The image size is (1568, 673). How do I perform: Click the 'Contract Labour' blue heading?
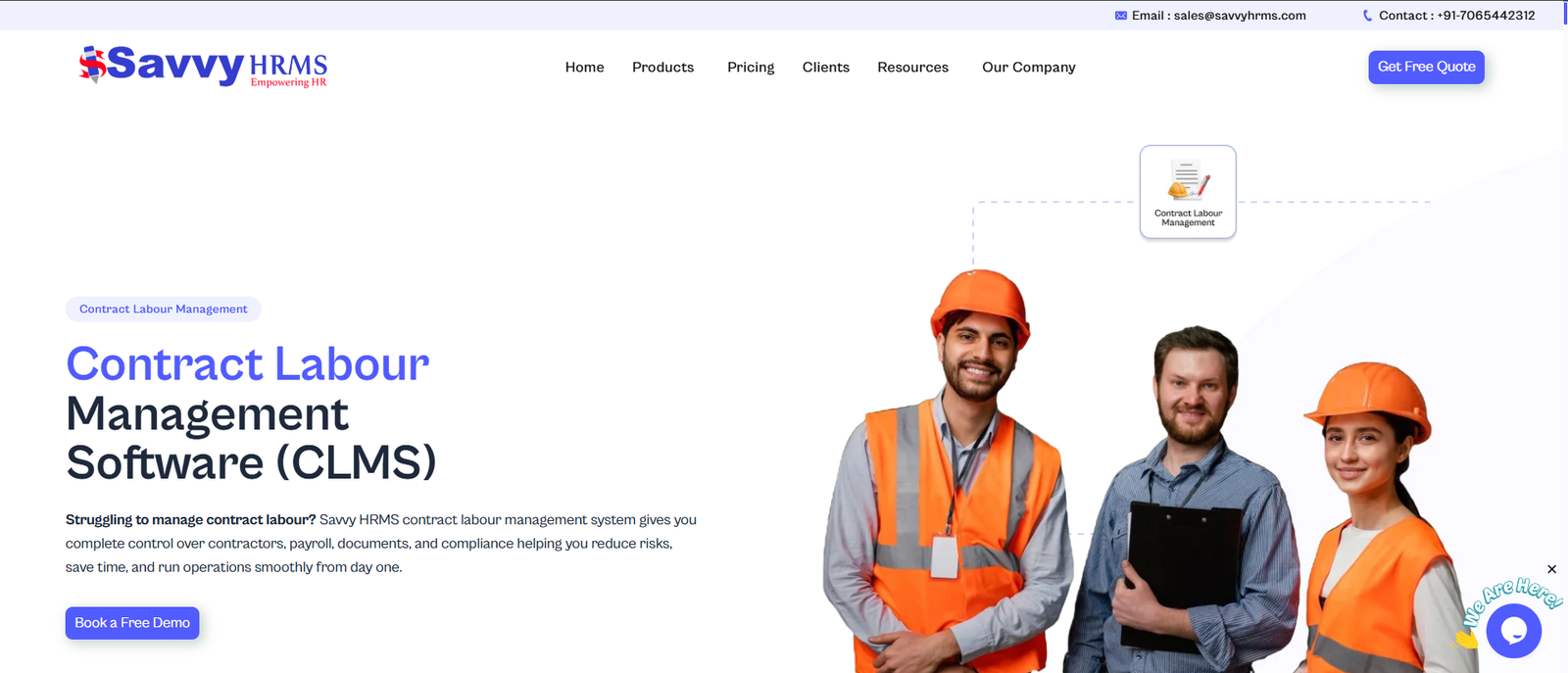(248, 363)
